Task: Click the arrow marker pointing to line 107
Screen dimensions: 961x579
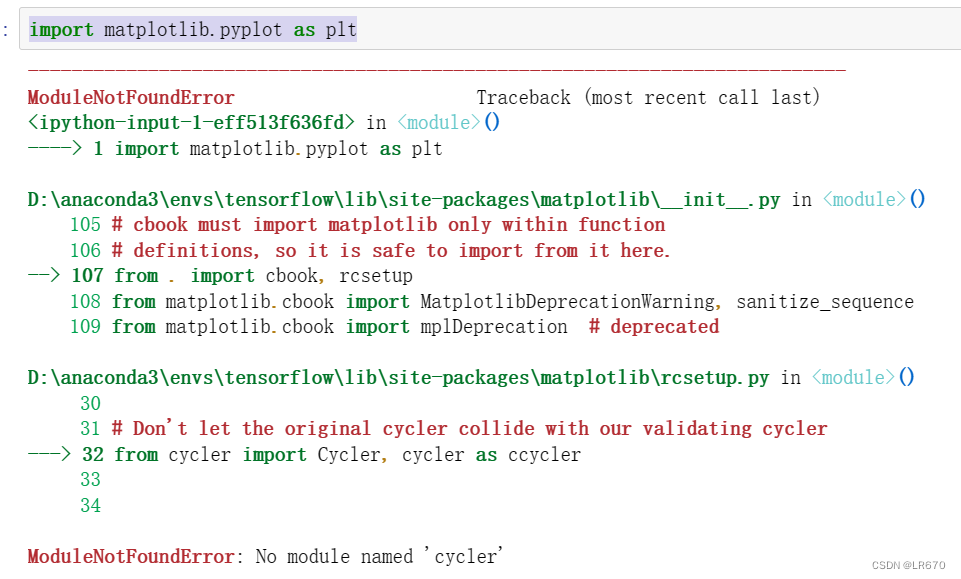Action: pos(44,275)
